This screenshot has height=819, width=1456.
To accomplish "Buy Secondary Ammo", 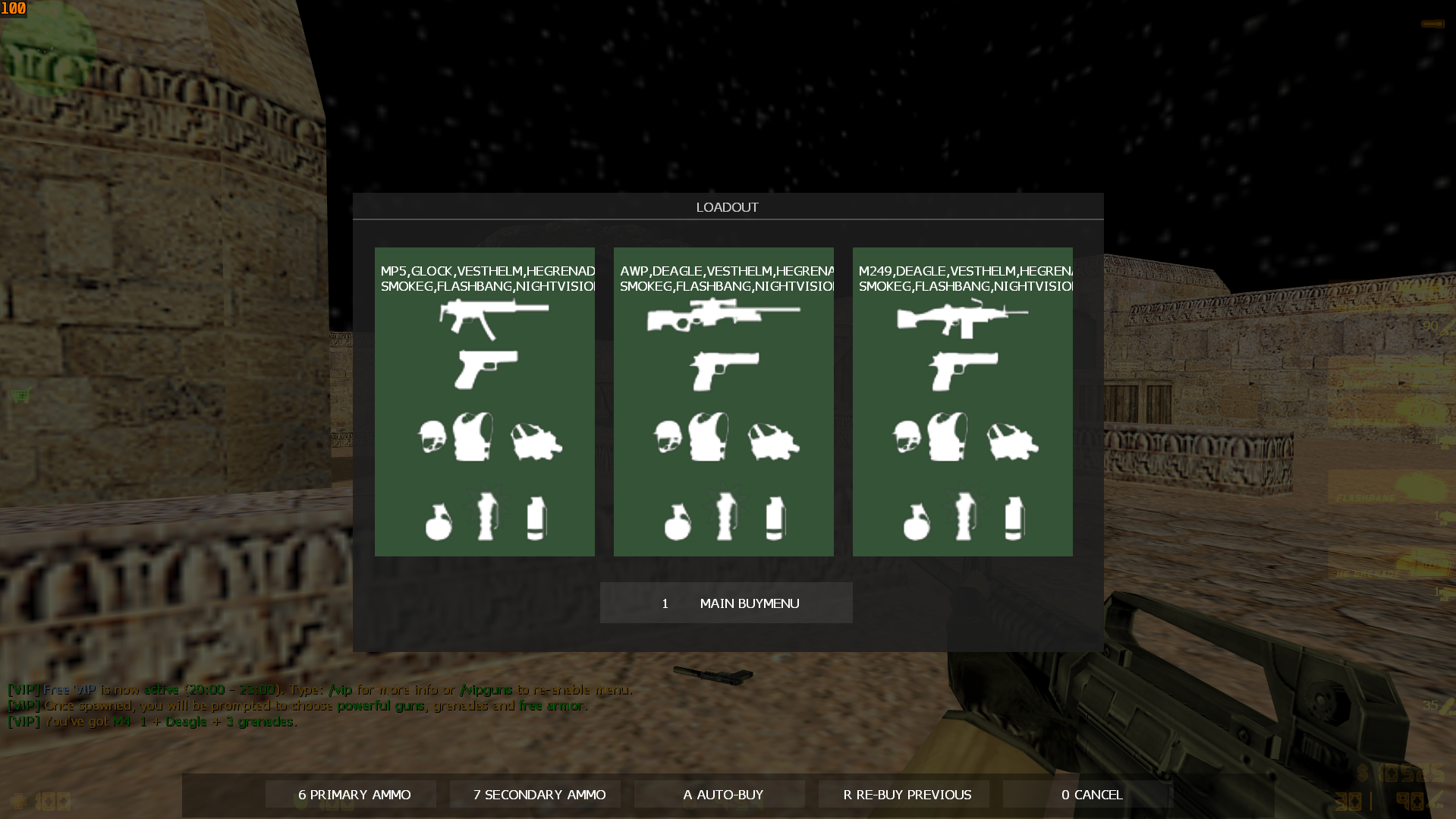I will pyautogui.click(x=539, y=795).
